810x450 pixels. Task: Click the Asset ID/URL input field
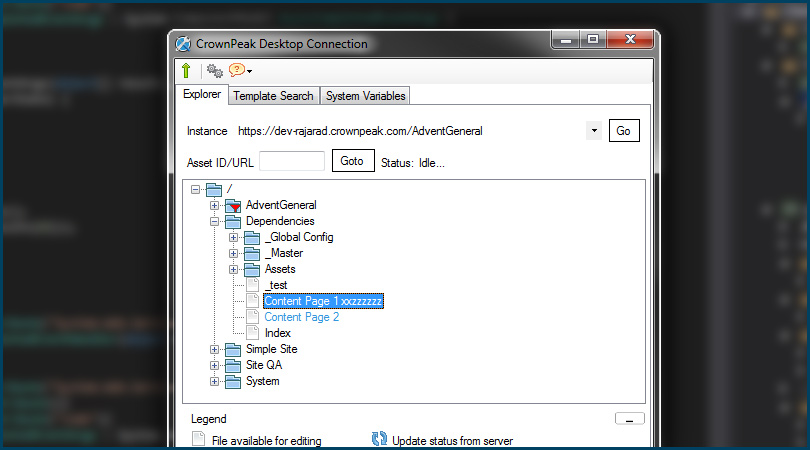[292, 161]
